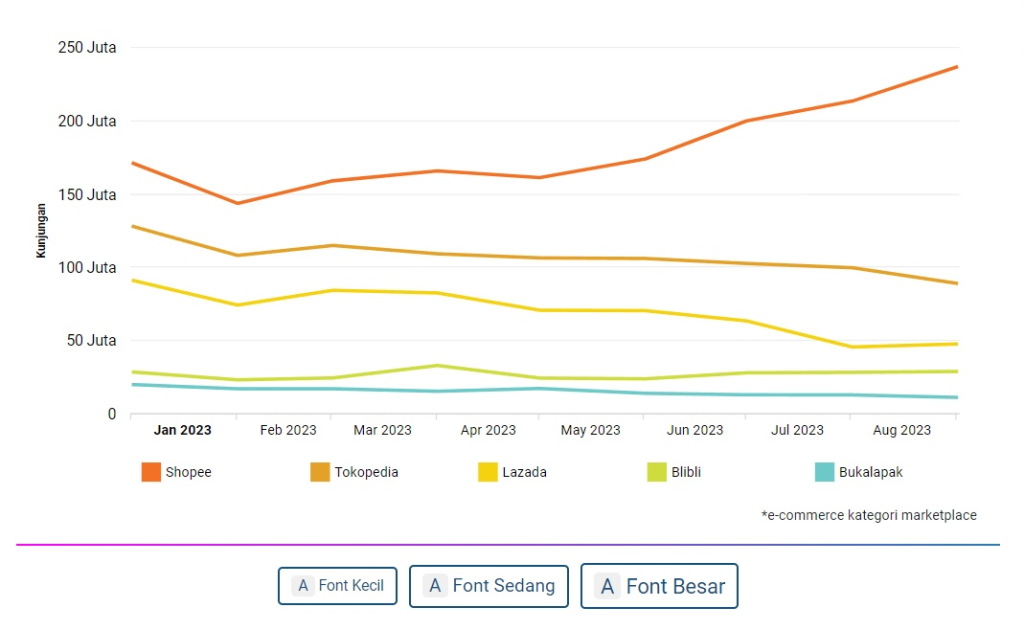1024x630 pixels.
Task: Click the Shopee line's endpoint at Aug 2023
Action: click(x=956, y=67)
